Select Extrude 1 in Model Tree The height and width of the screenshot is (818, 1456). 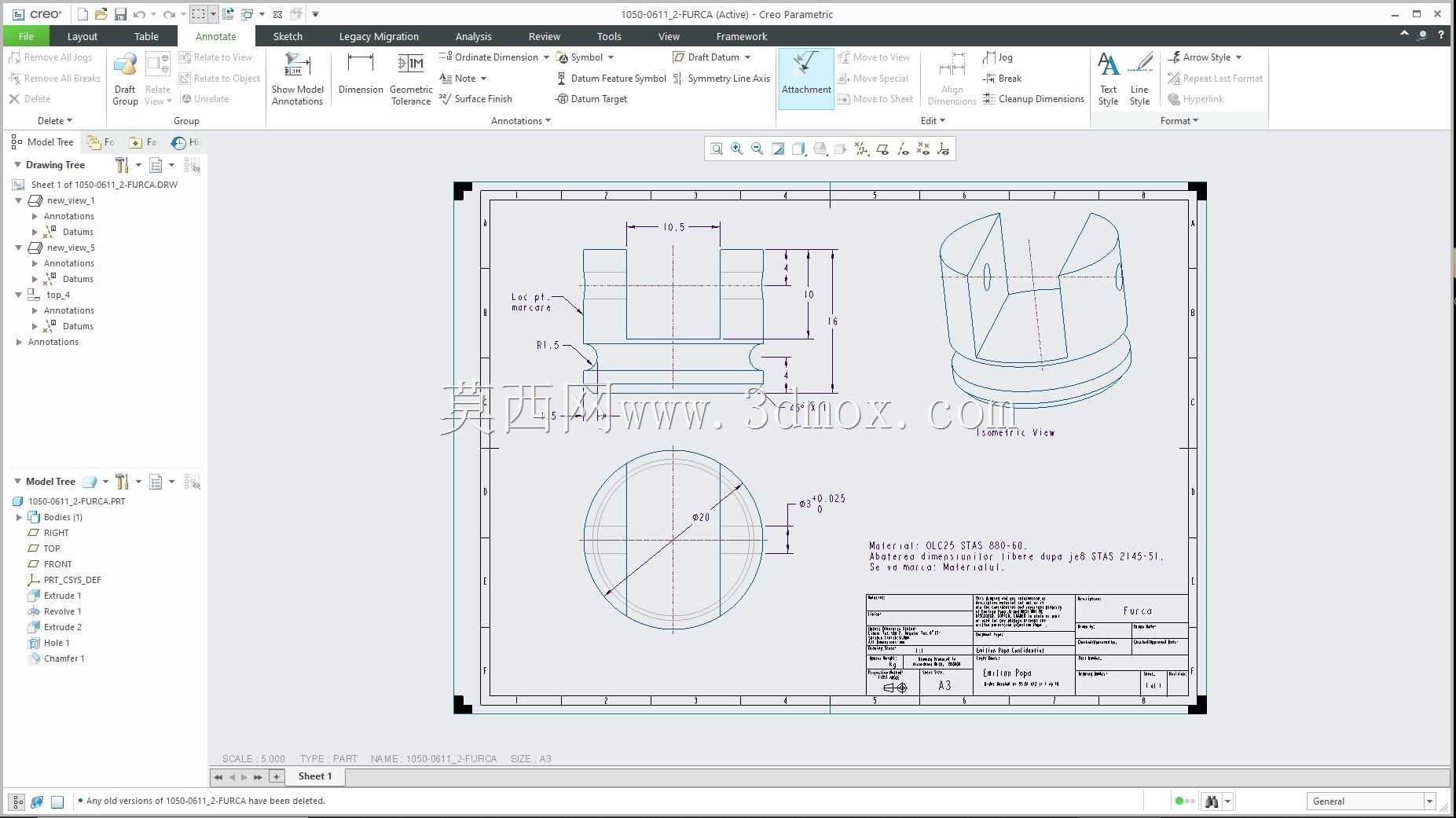[54, 596]
